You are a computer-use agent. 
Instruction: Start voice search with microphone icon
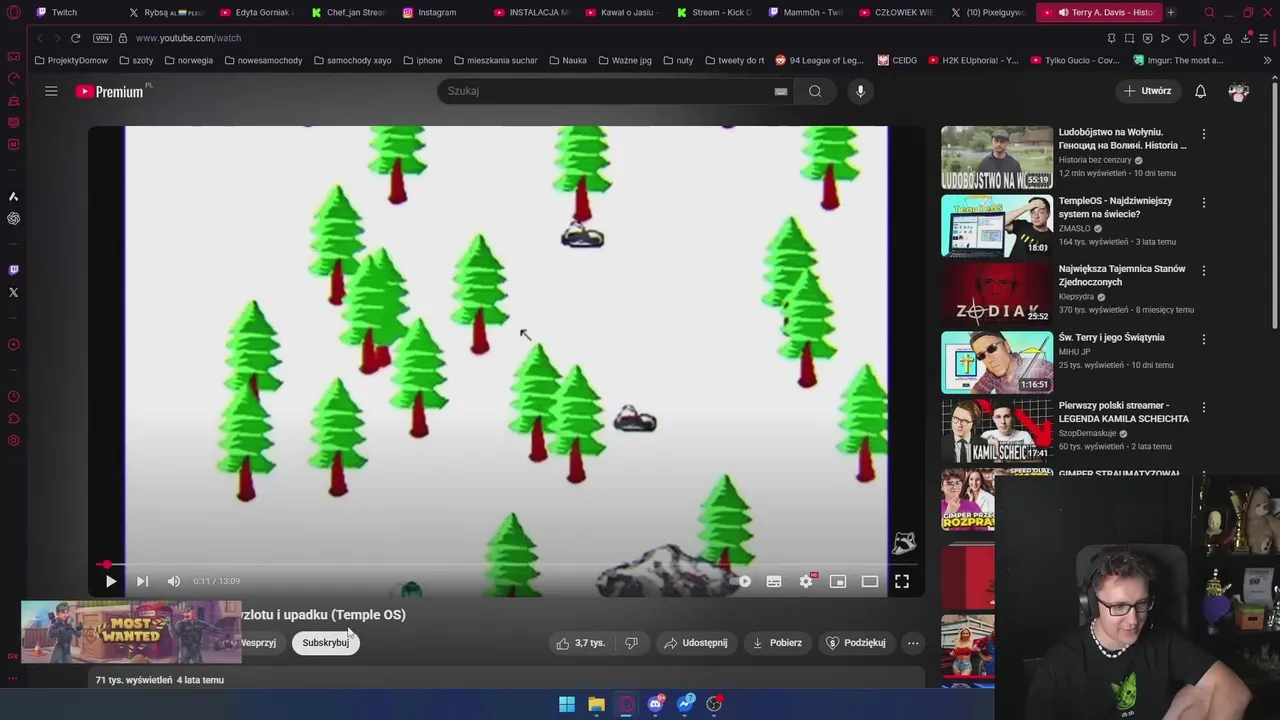tap(860, 91)
